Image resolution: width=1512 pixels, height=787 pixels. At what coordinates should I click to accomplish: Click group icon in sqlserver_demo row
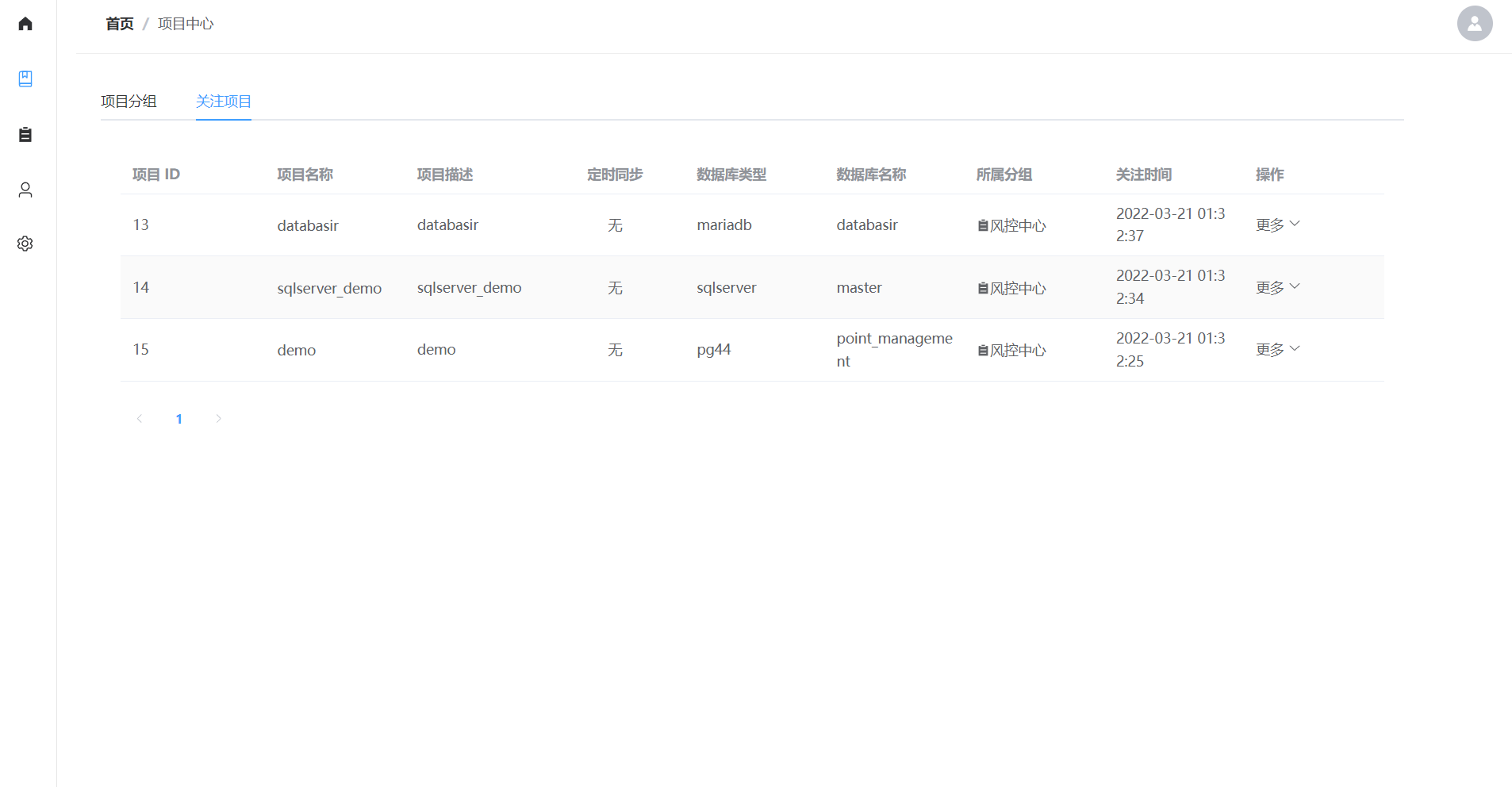click(x=983, y=289)
